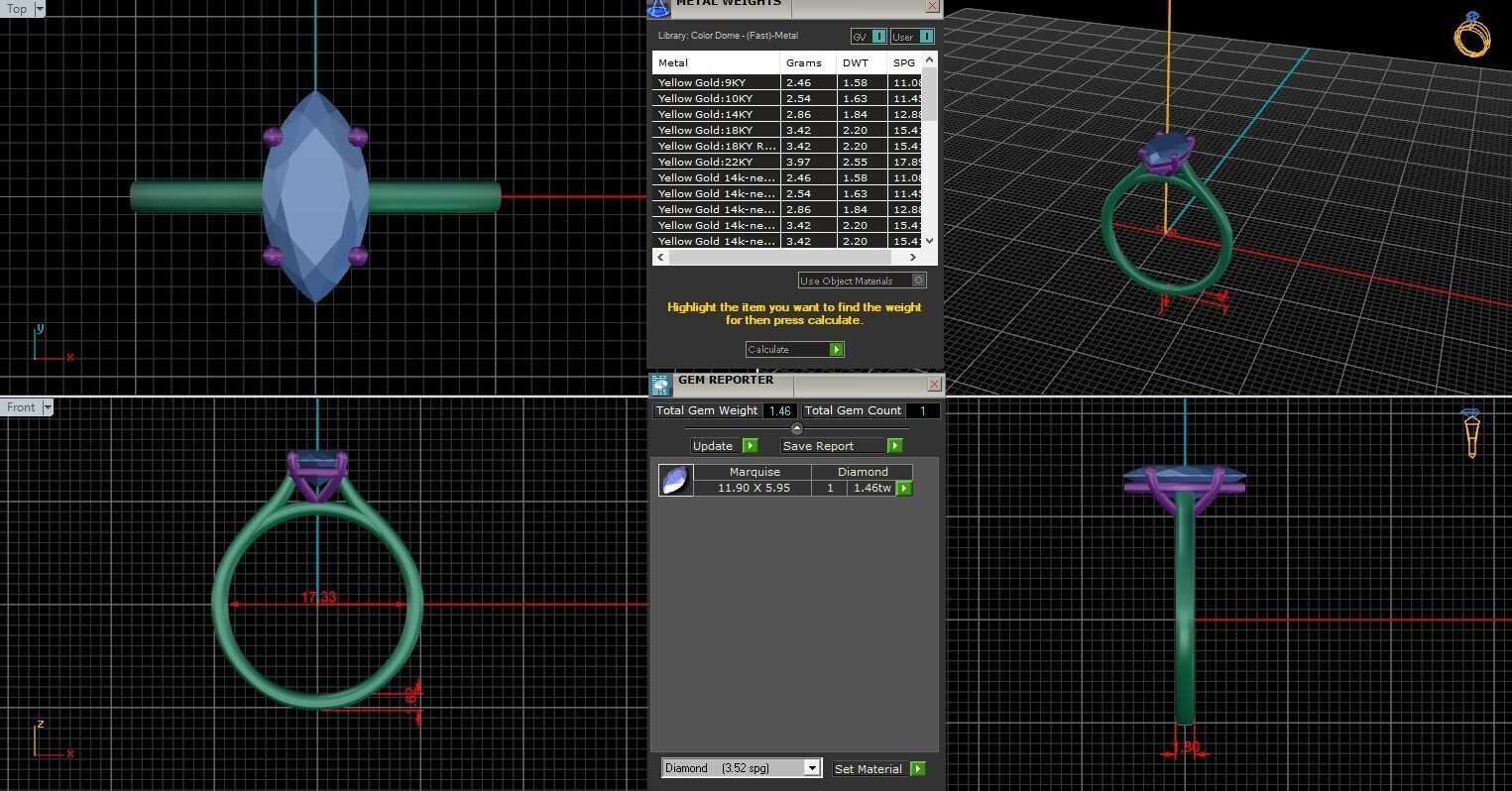Click the metal list scroll-down arrow
Image resolution: width=1512 pixels, height=791 pixels.
tap(929, 240)
